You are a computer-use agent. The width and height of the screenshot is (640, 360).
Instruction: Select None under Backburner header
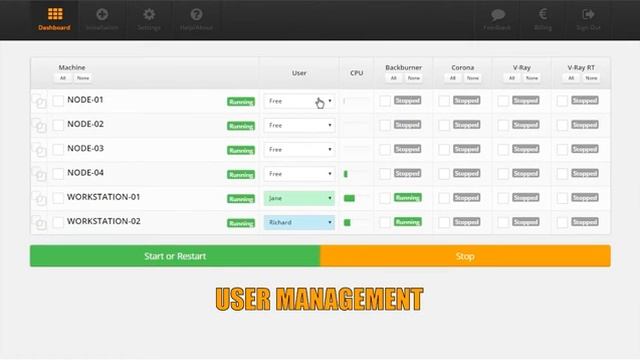(x=413, y=78)
